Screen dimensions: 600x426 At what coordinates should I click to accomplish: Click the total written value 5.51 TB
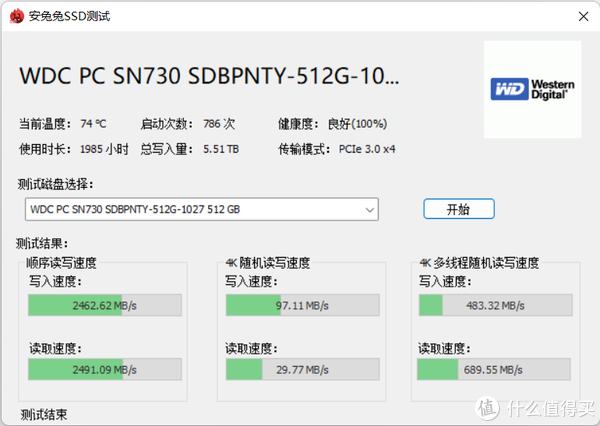(221, 149)
